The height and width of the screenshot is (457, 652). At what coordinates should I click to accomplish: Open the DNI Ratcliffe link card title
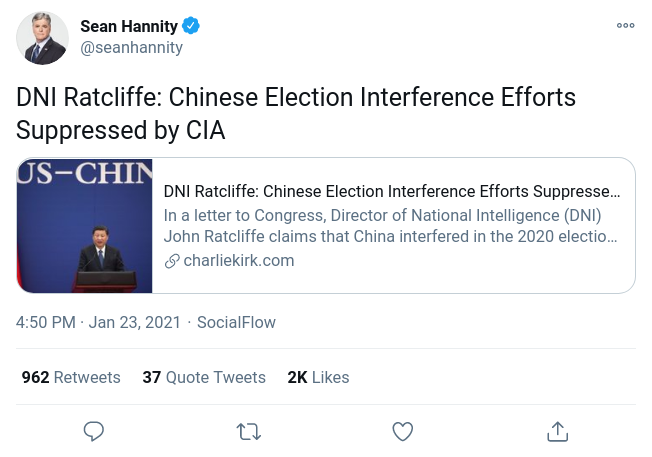pyautogui.click(x=391, y=191)
